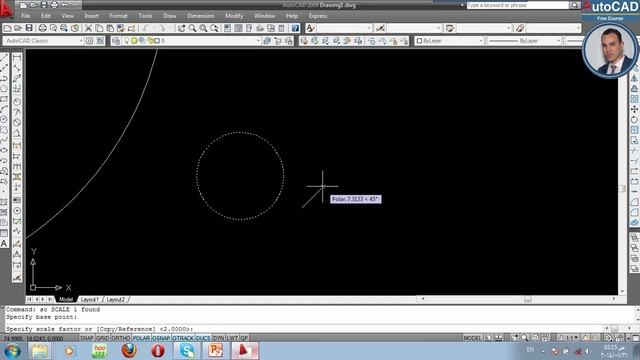The image size is (640, 360).
Task: Open the ByLayer color dropdown
Action: click(x=481, y=41)
